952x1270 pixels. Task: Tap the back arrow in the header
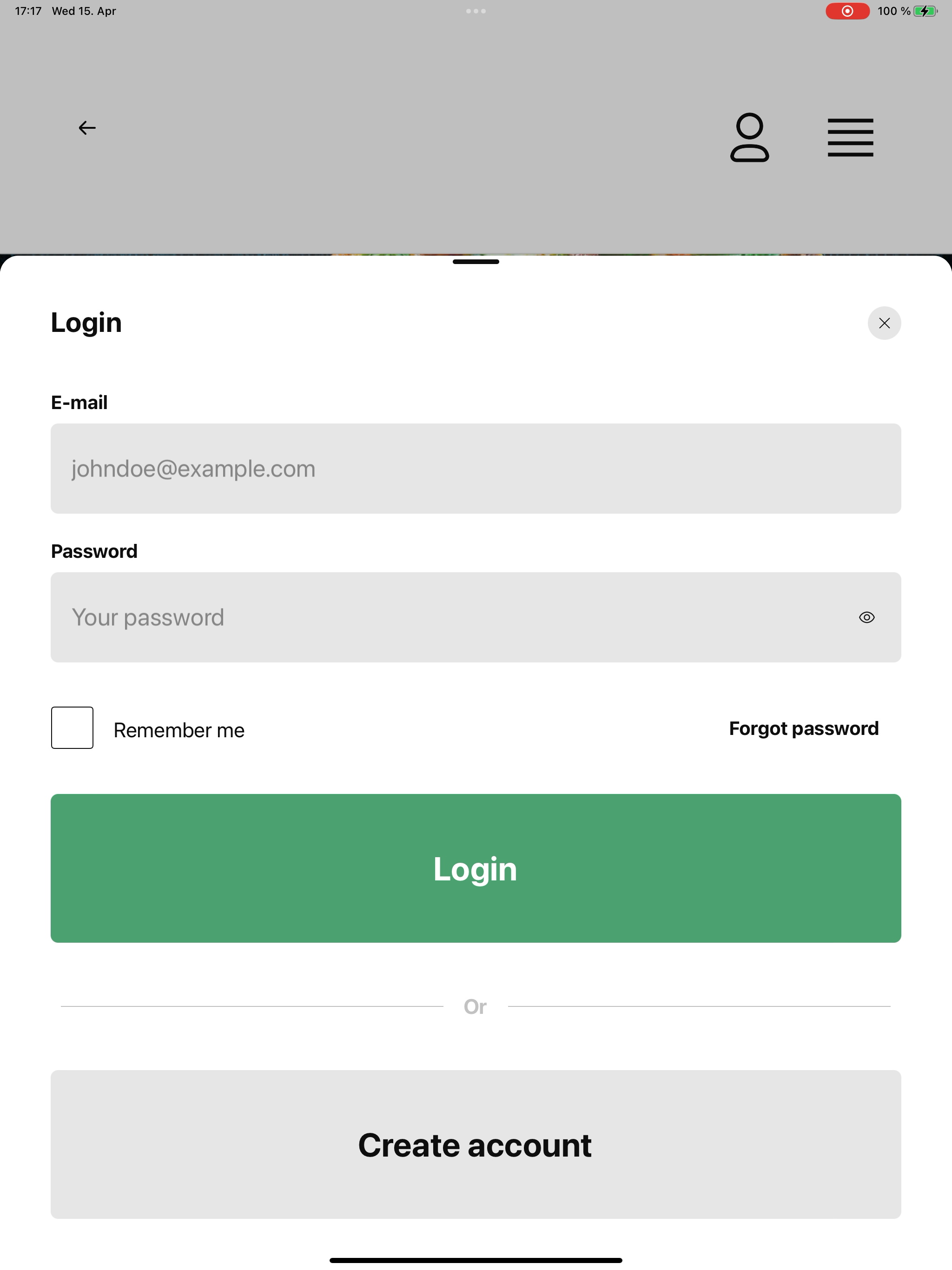point(87,127)
